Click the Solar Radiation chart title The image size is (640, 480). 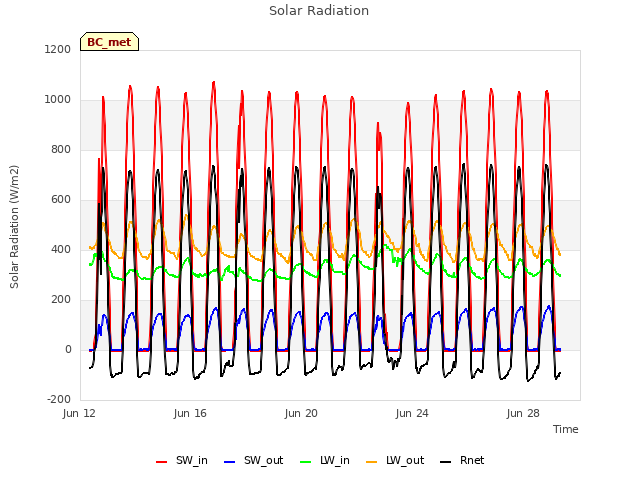319,11
